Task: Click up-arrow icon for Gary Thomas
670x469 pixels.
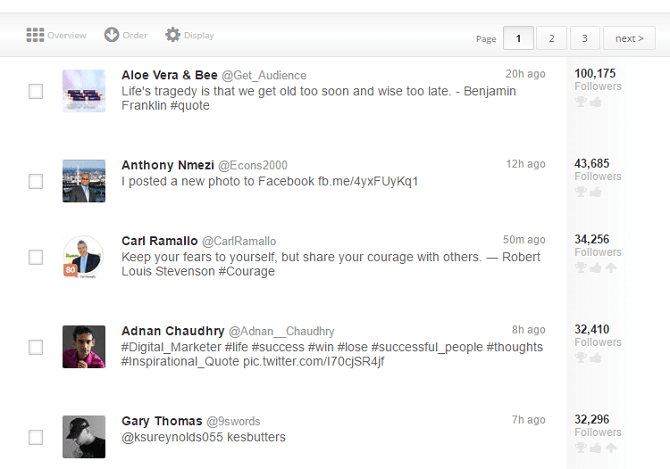Action: pos(611,448)
